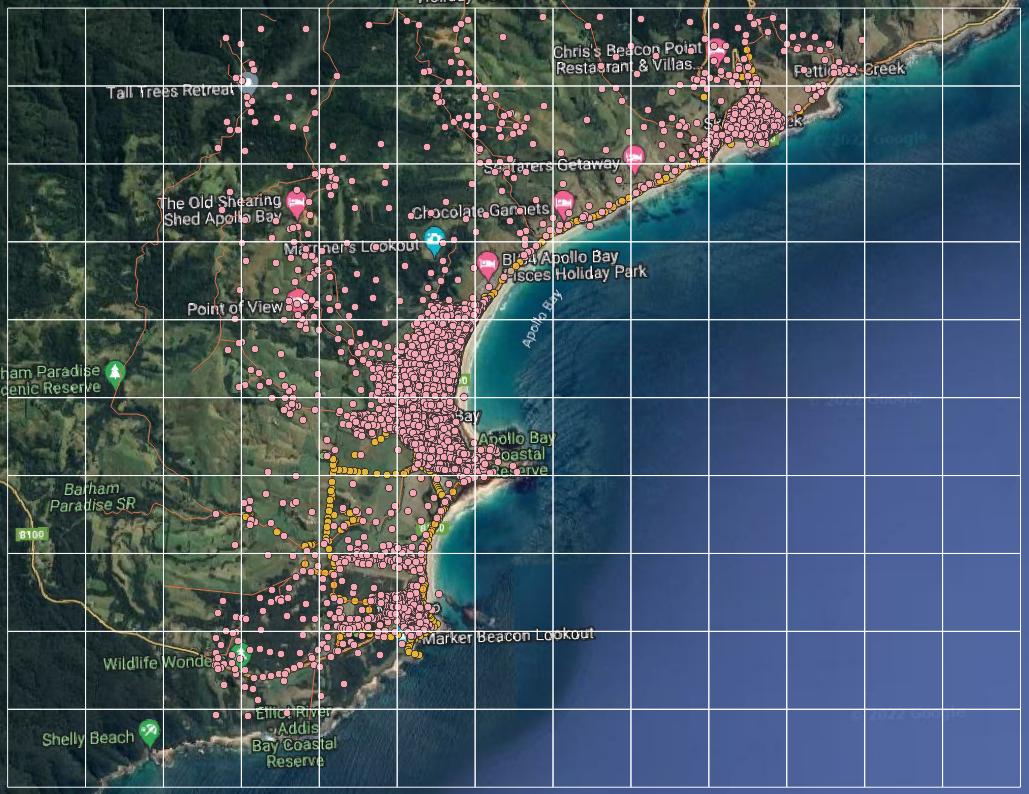The image size is (1029, 794).
Task: Click the 'Shelly Beach' label
Action: 88,738
